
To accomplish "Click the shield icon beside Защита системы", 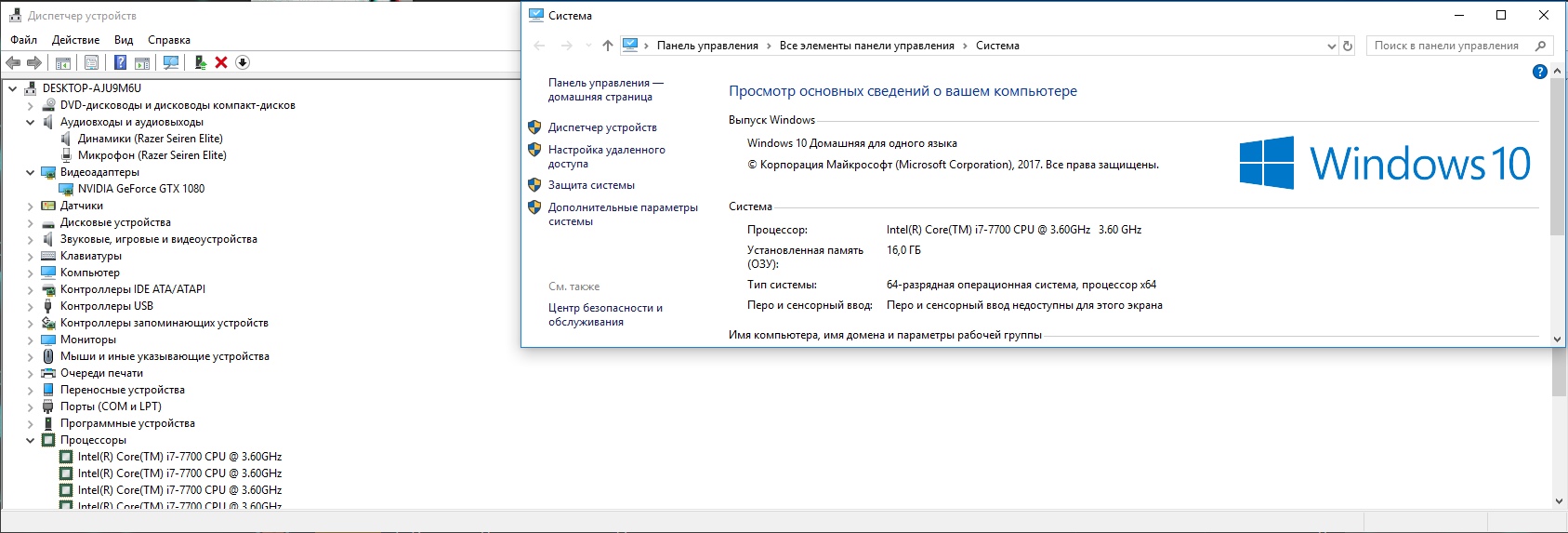I will tap(534, 184).
